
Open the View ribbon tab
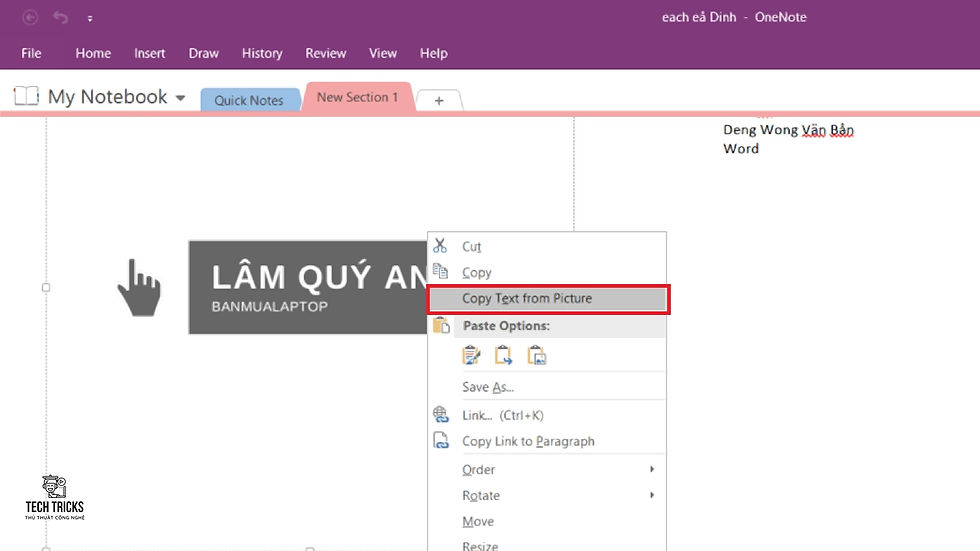pos(382,53)
